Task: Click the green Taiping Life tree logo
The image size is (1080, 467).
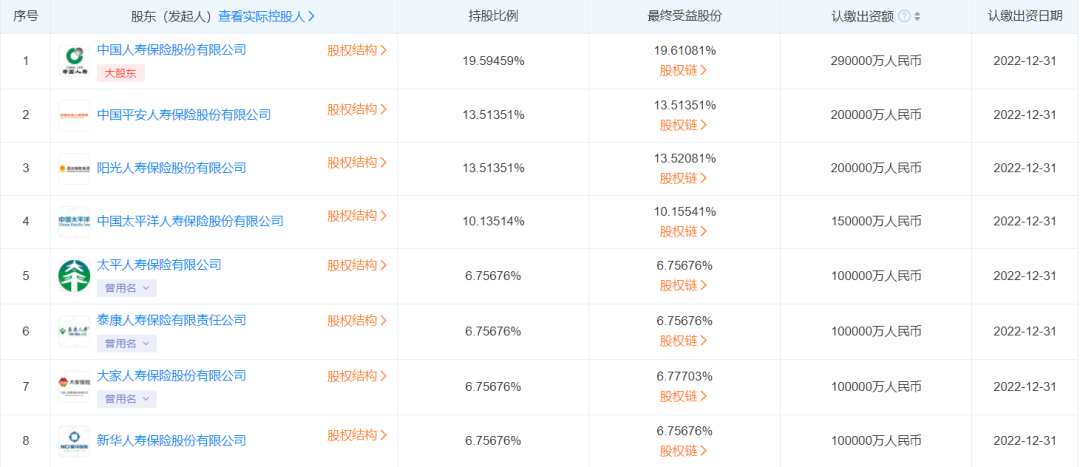Action: [74, 276]
